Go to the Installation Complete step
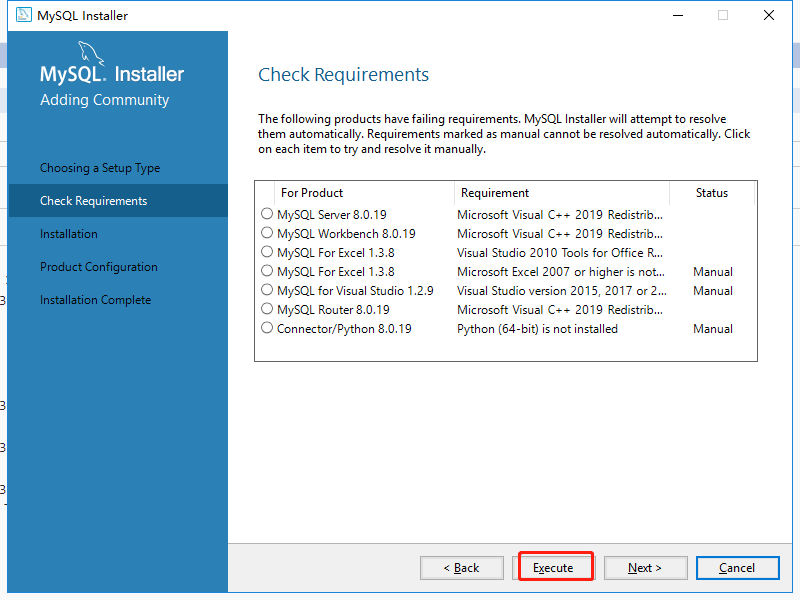Screen dimensions: 800x600 tap(95, 300)
